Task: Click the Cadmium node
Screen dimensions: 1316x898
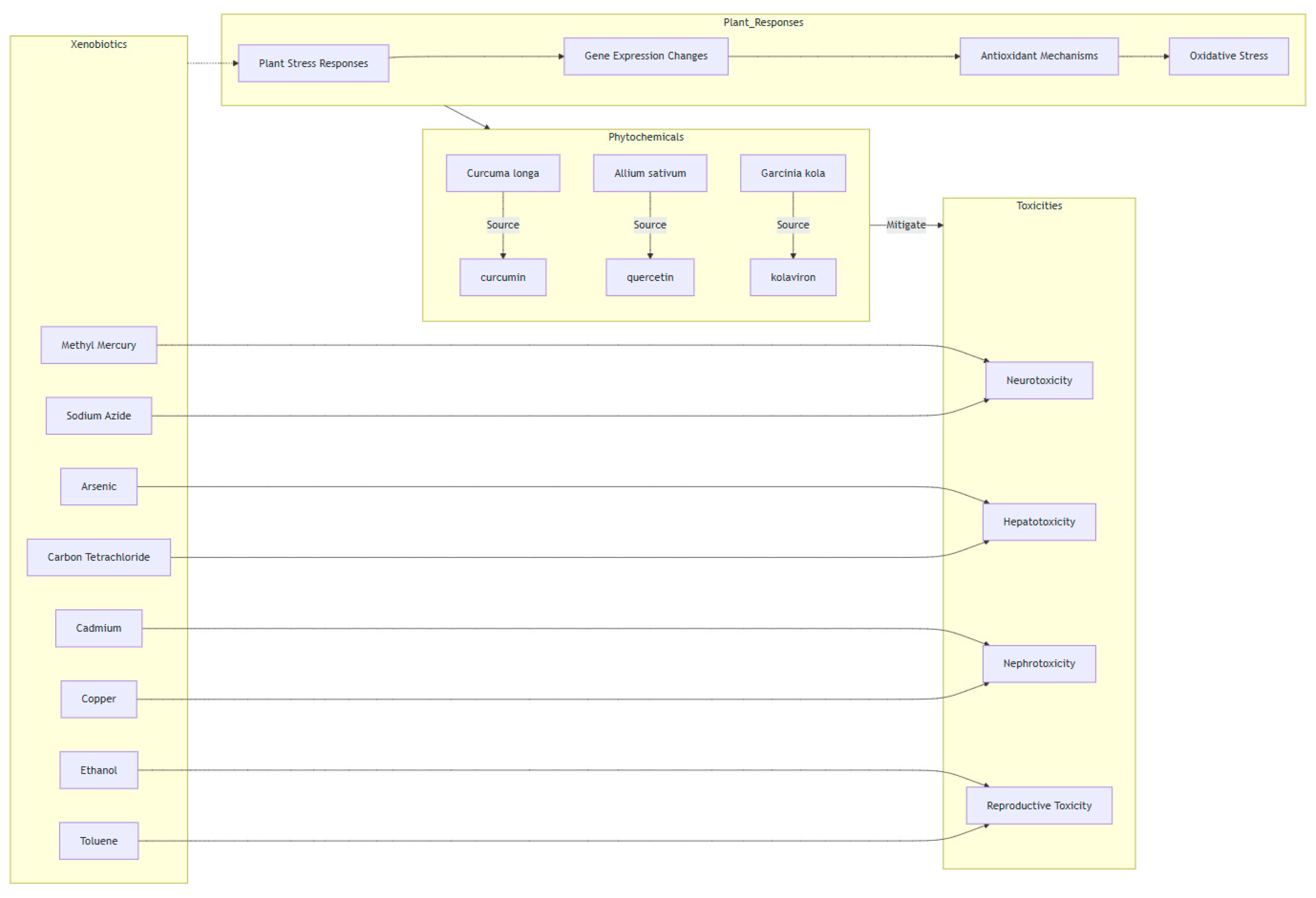Action: [98, 628]
